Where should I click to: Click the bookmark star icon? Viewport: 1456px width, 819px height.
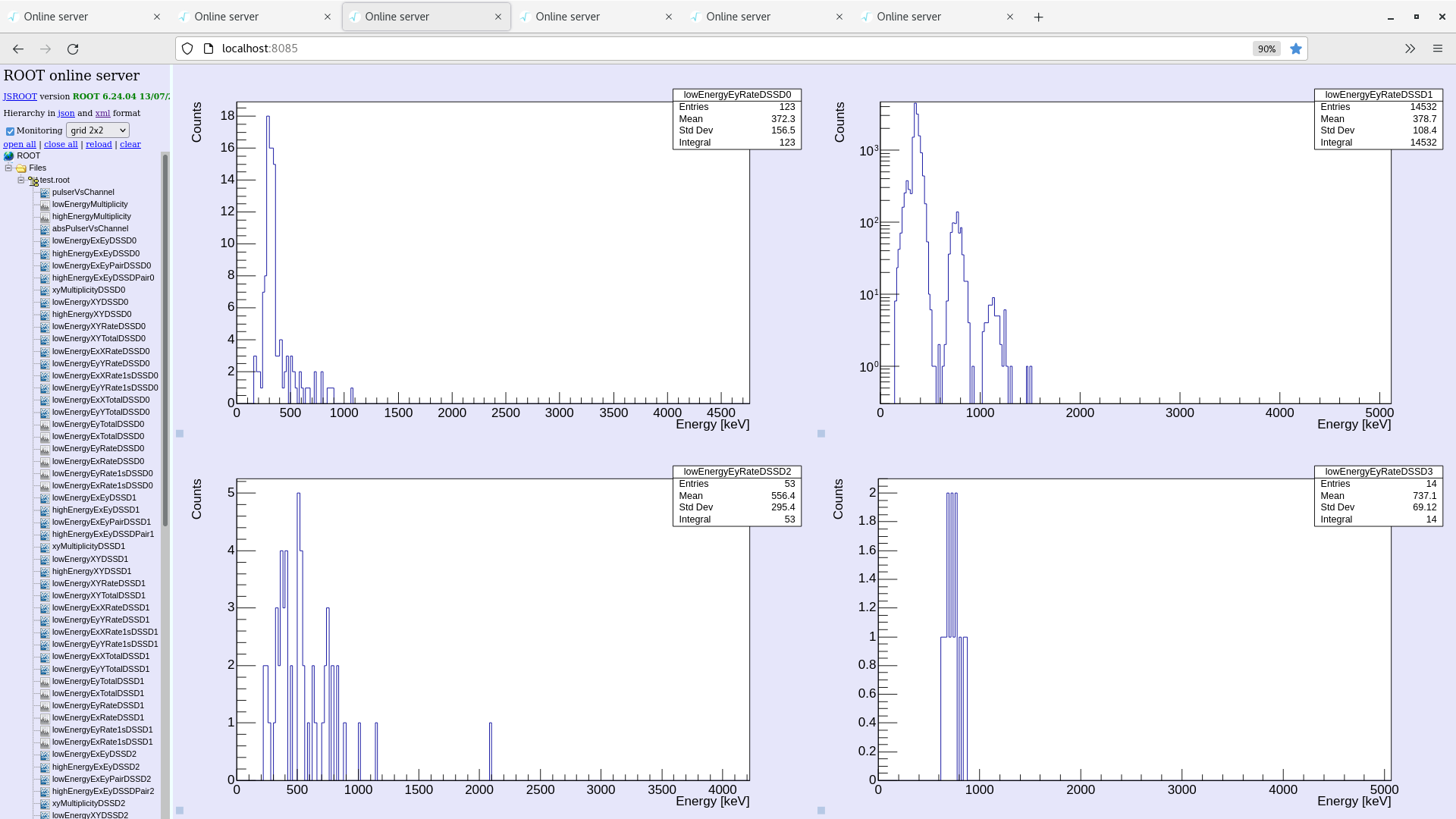tap(1296, 49)
